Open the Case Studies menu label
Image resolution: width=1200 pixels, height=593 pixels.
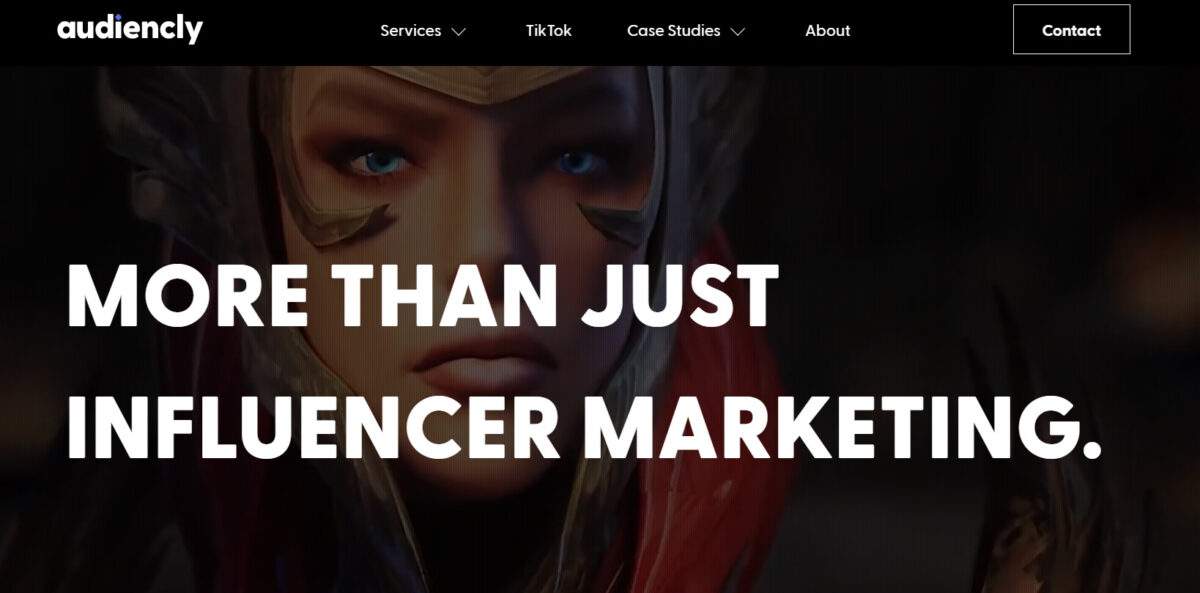(673, 31)
